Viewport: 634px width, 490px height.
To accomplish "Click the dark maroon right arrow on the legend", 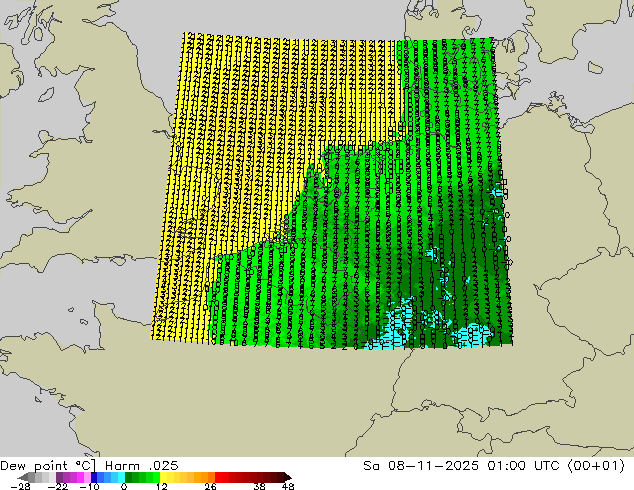I will pyautogui.click(x=287, y=477).
